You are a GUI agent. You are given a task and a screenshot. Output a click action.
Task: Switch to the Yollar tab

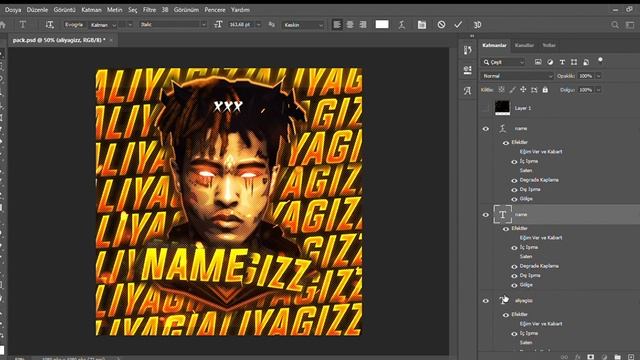[549, 45]
